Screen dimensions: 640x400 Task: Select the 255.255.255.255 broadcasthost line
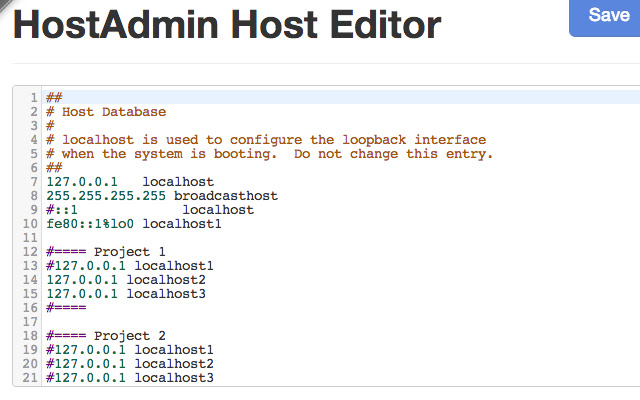point(162,196)
